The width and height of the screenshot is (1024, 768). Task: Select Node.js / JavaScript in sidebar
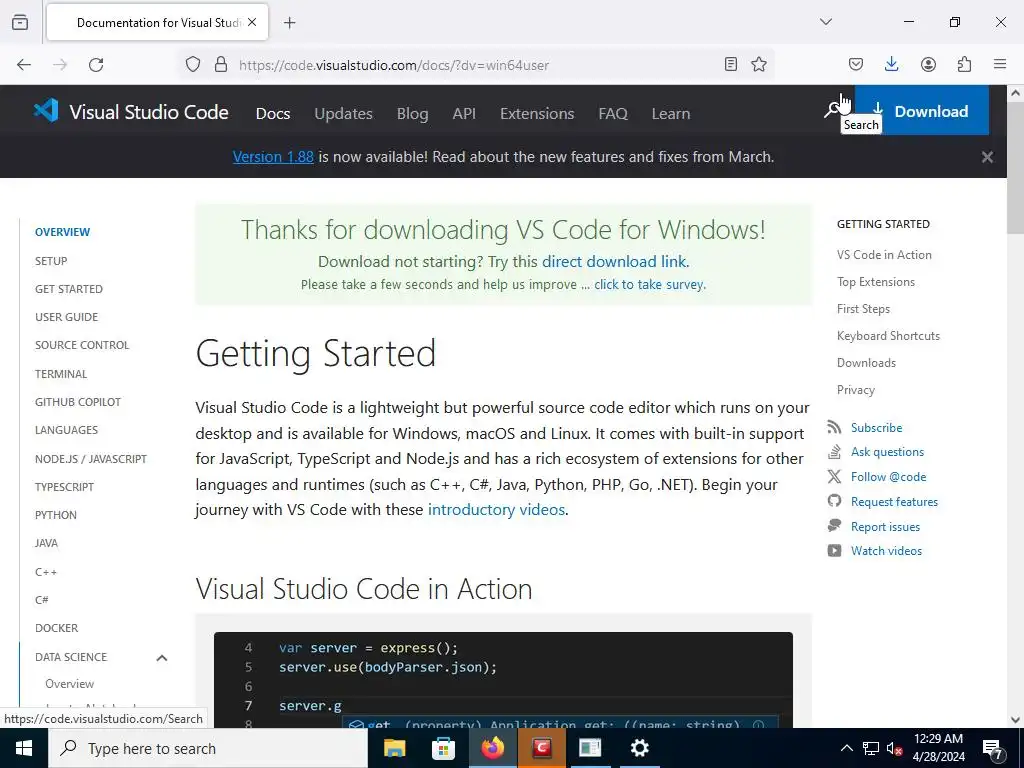click(91, 459)
